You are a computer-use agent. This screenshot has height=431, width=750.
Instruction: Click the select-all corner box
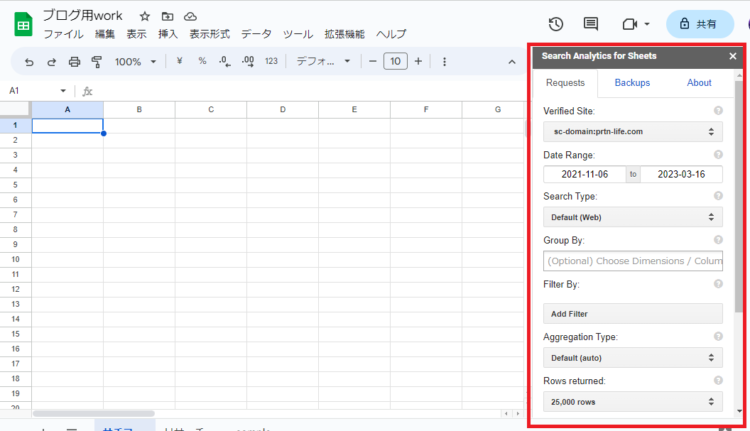click(x=15, y=110)
